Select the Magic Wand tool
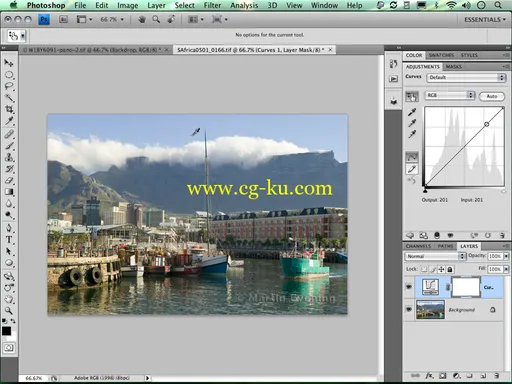Screen dimensions: 512x384 (9, 98)
